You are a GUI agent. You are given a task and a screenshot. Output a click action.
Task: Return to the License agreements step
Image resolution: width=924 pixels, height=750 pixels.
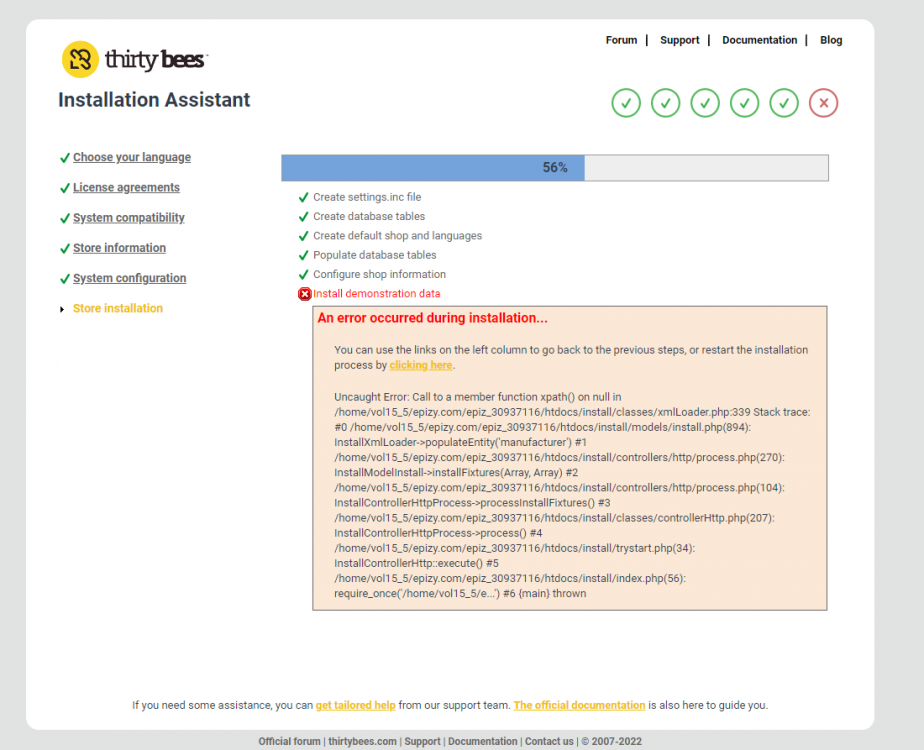point(126,188)
